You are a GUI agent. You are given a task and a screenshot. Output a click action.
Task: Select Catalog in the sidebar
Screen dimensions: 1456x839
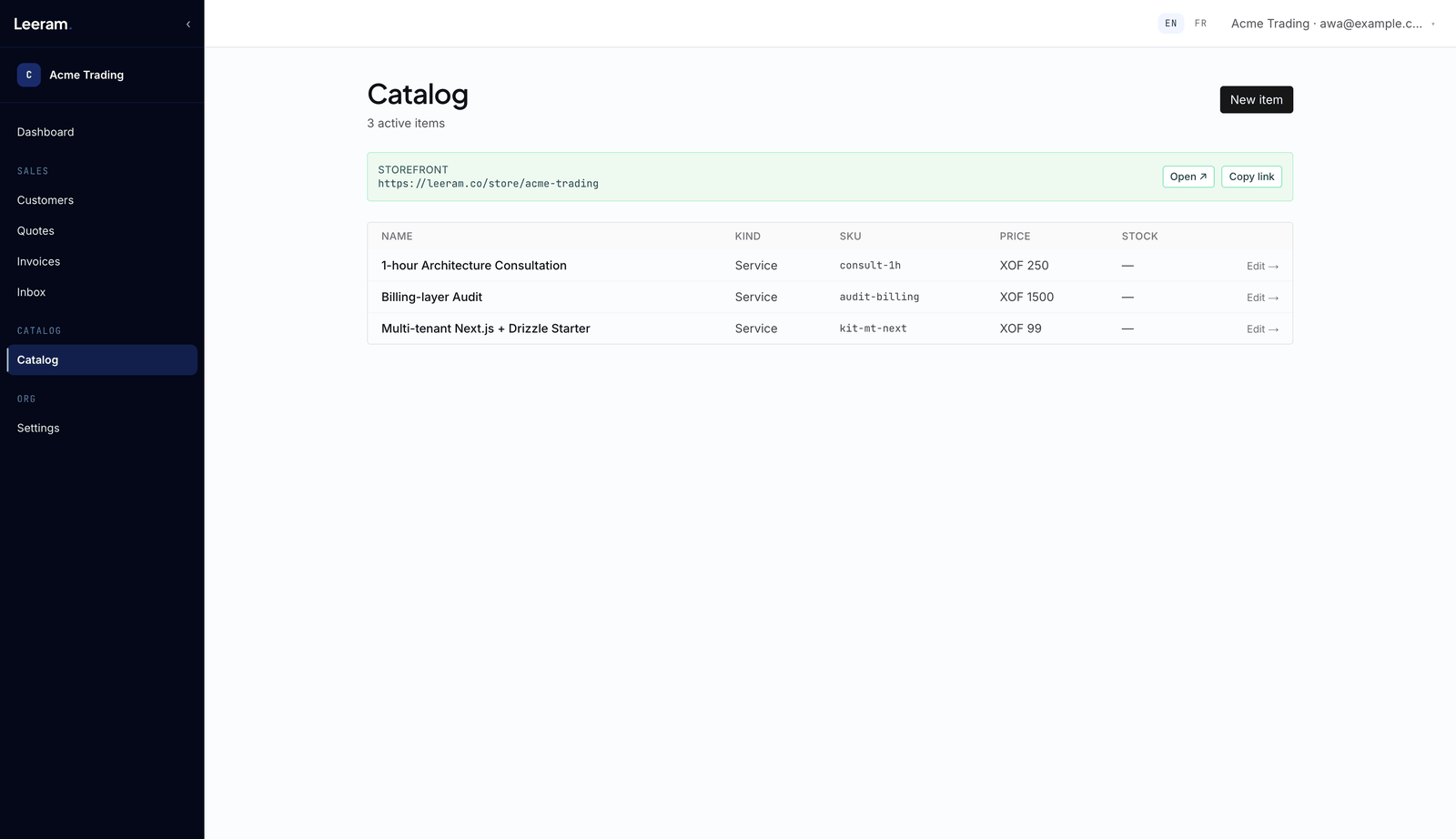102,359
